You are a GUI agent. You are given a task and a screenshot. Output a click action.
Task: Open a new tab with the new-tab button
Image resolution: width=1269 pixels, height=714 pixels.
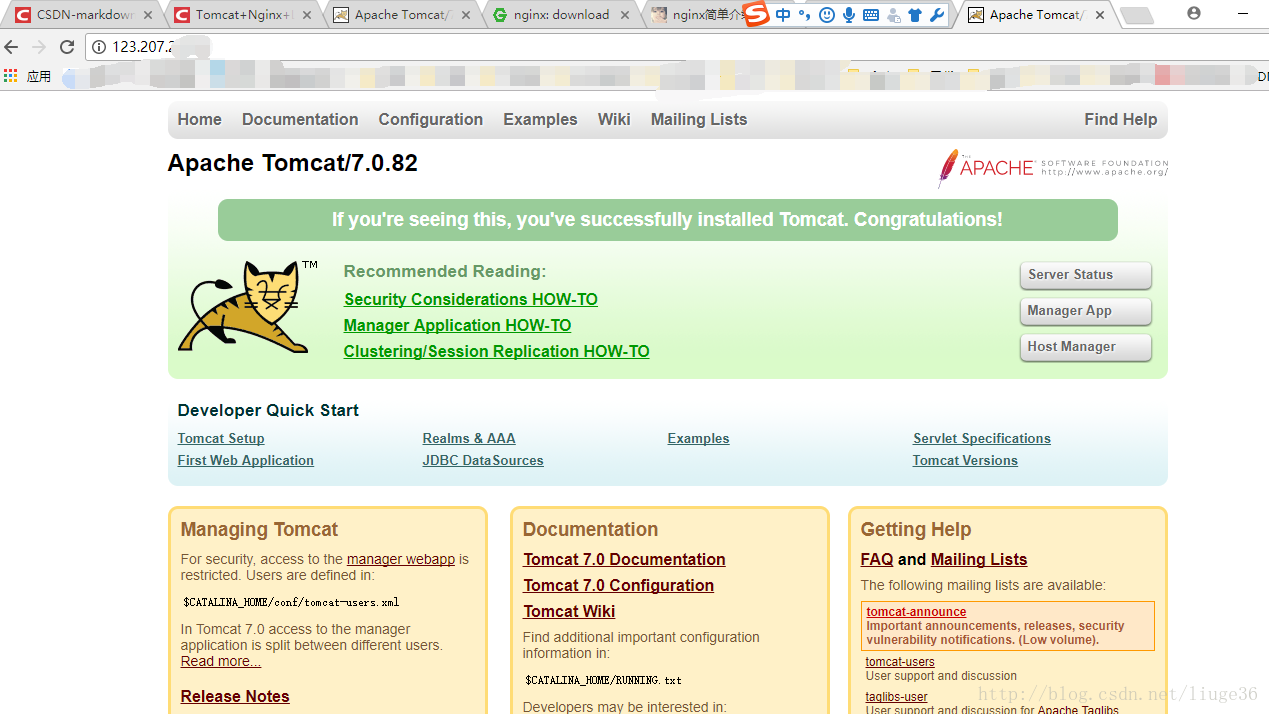1135,15
